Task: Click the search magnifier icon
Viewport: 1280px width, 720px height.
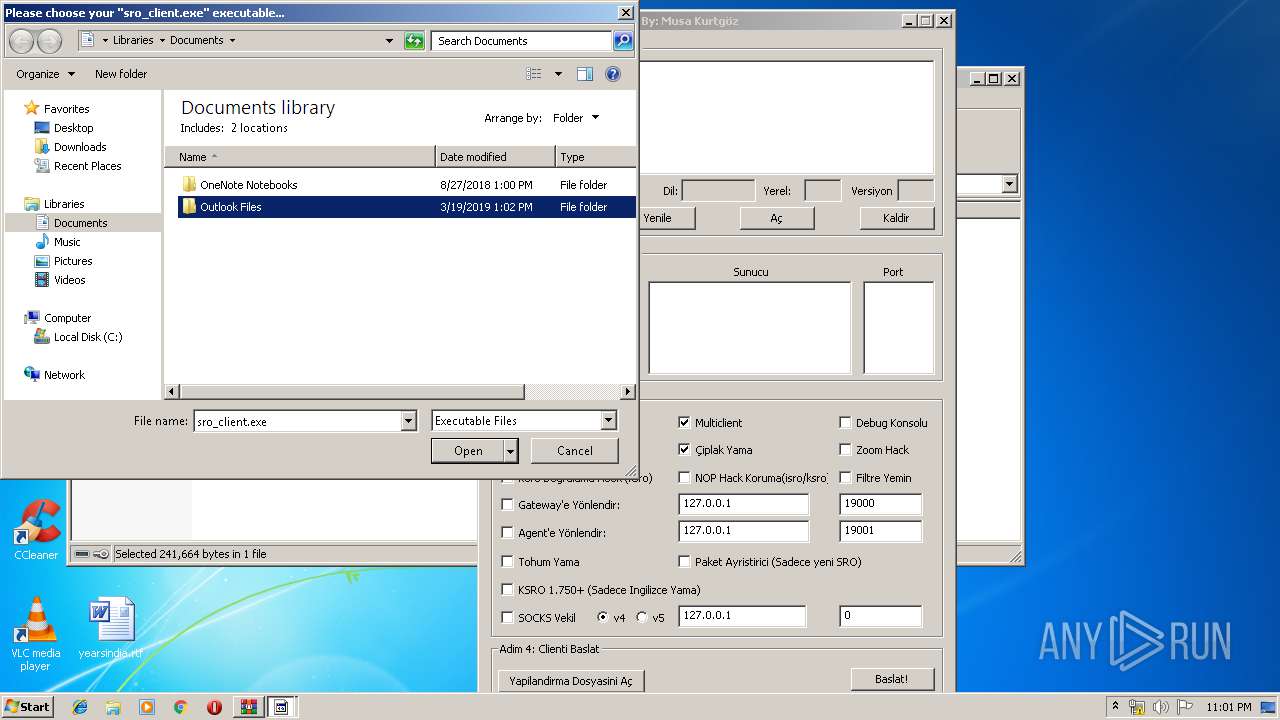Action: (x=623, y=41)
